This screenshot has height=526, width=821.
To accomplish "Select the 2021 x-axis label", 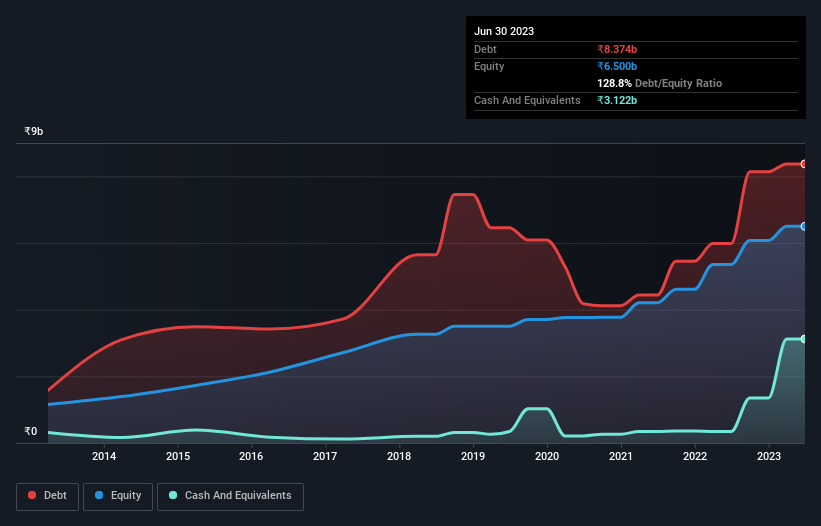I will (x=621, y=456).
